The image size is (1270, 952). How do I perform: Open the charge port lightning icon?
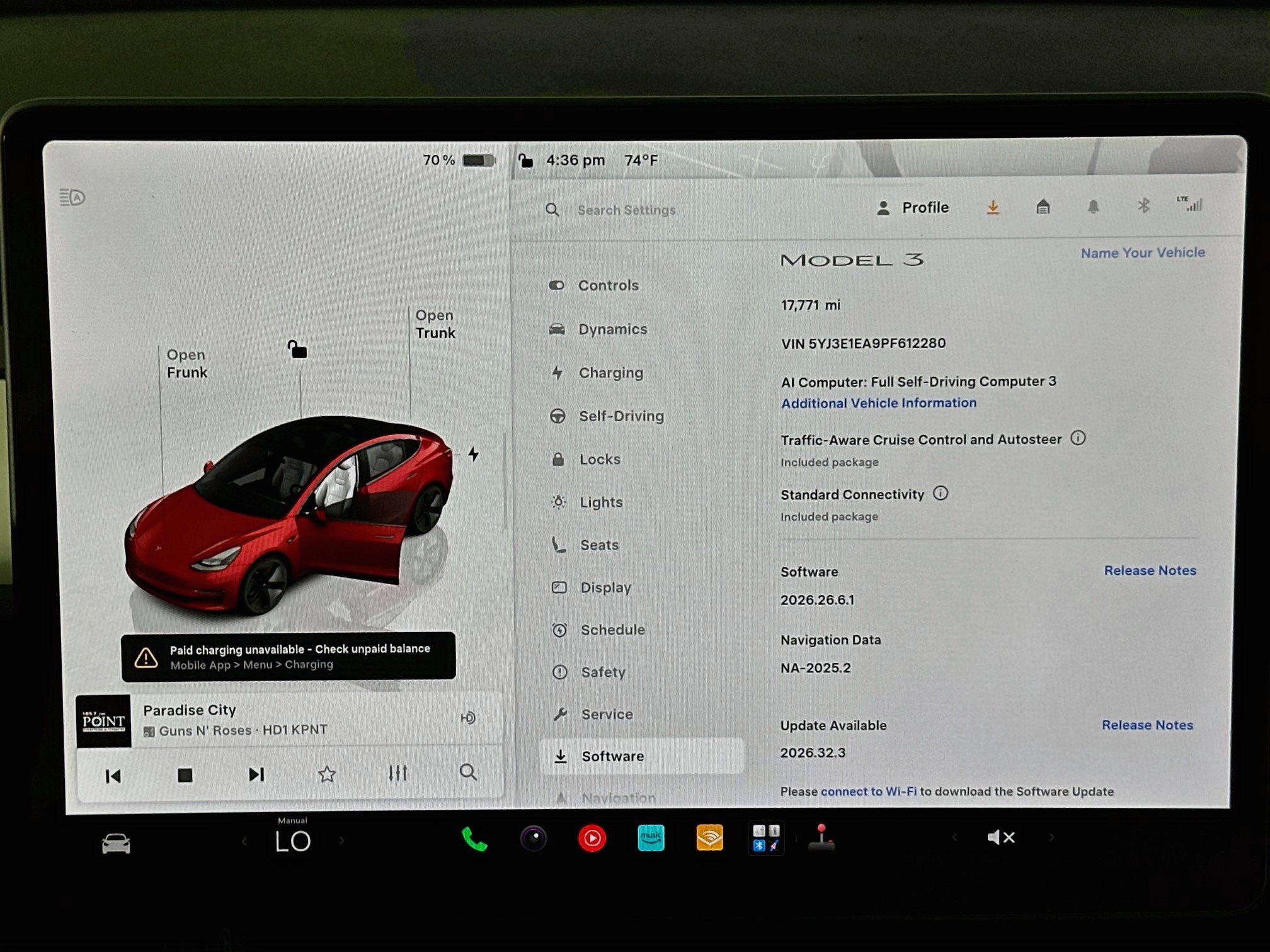click(x=474, y=454)
